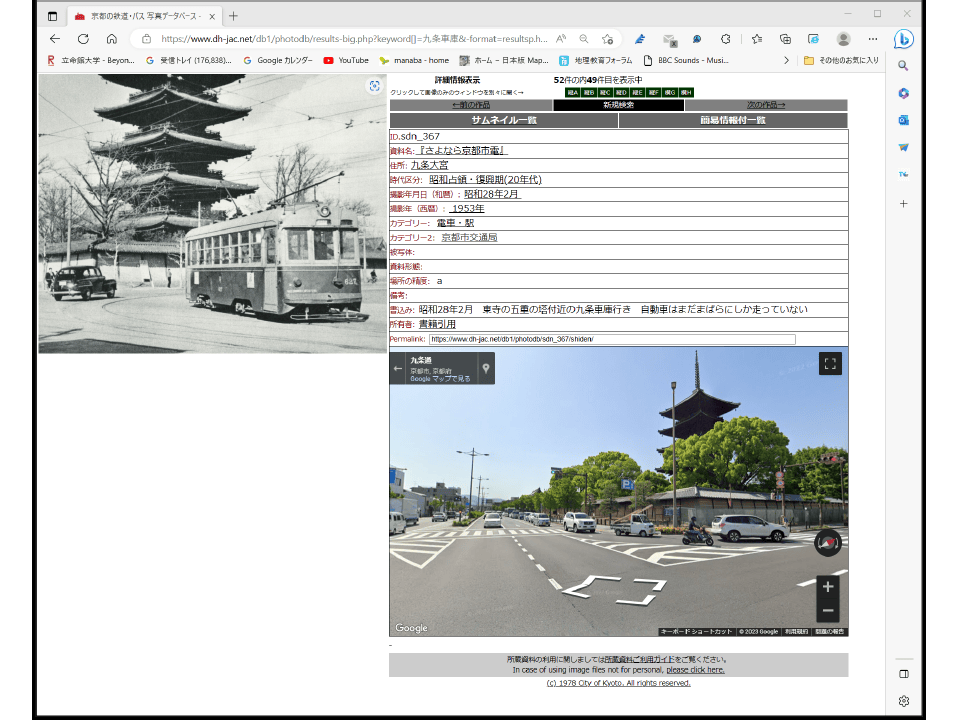
Task: Click the 京都市交通局 category link
Action: coord(469,238)
